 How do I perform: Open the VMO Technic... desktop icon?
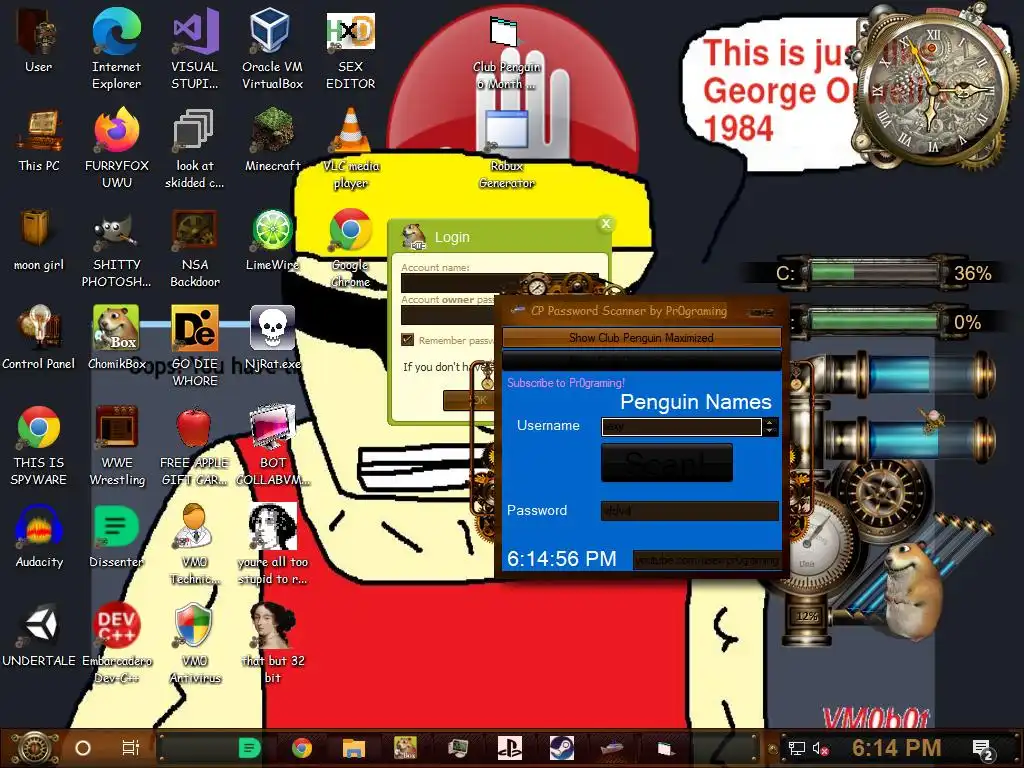pyautogui.click(x=195, y=544)
